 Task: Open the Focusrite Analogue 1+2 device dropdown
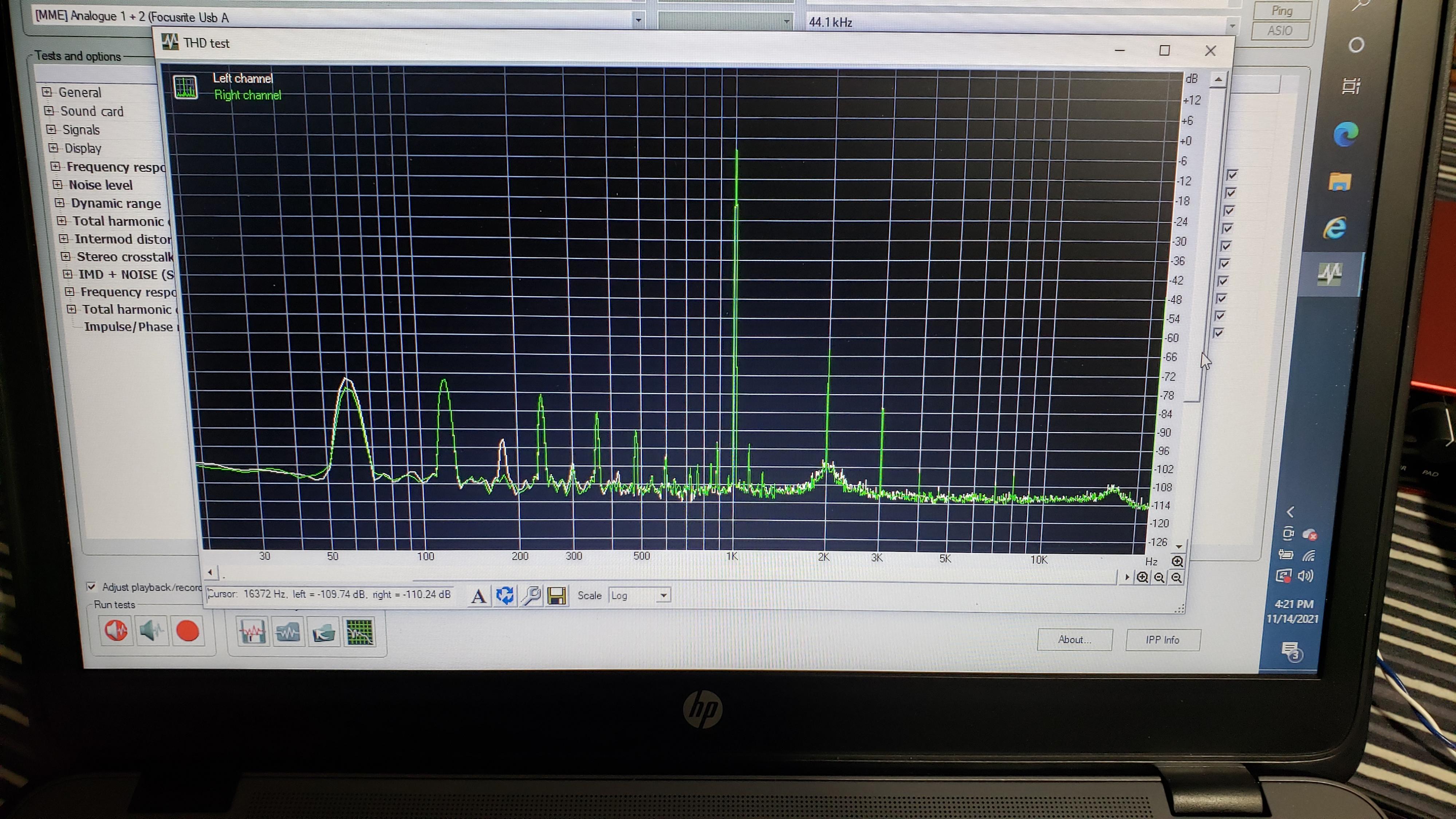click(638, 20)
